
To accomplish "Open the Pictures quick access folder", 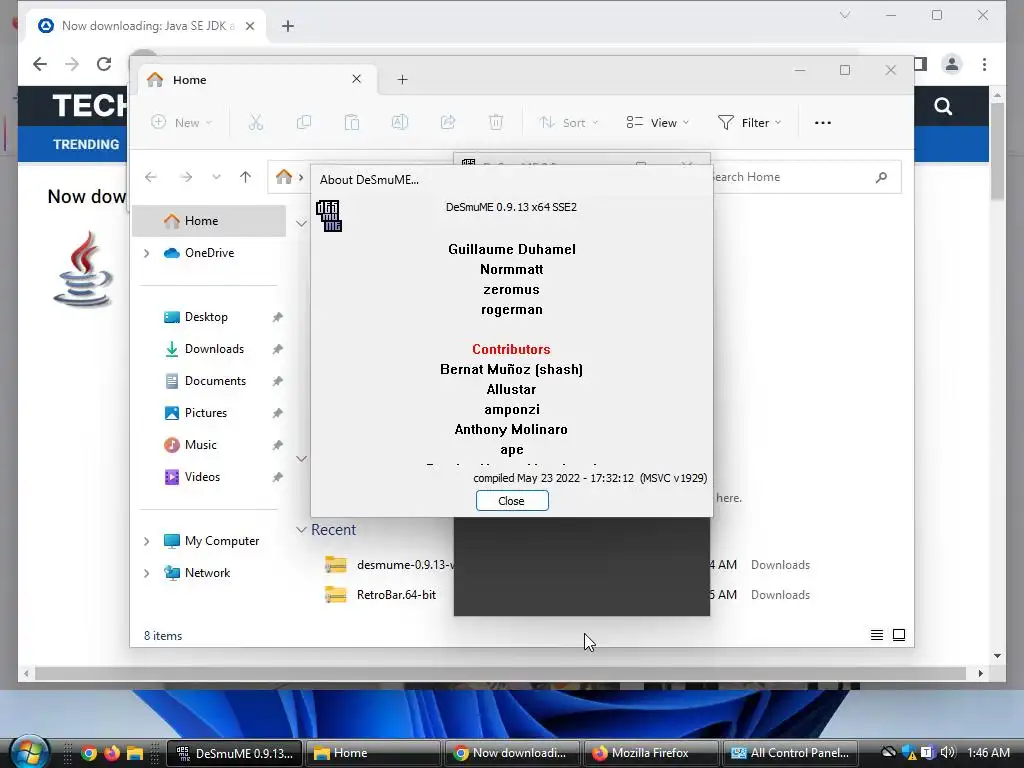I will click(x=205, y=413).
